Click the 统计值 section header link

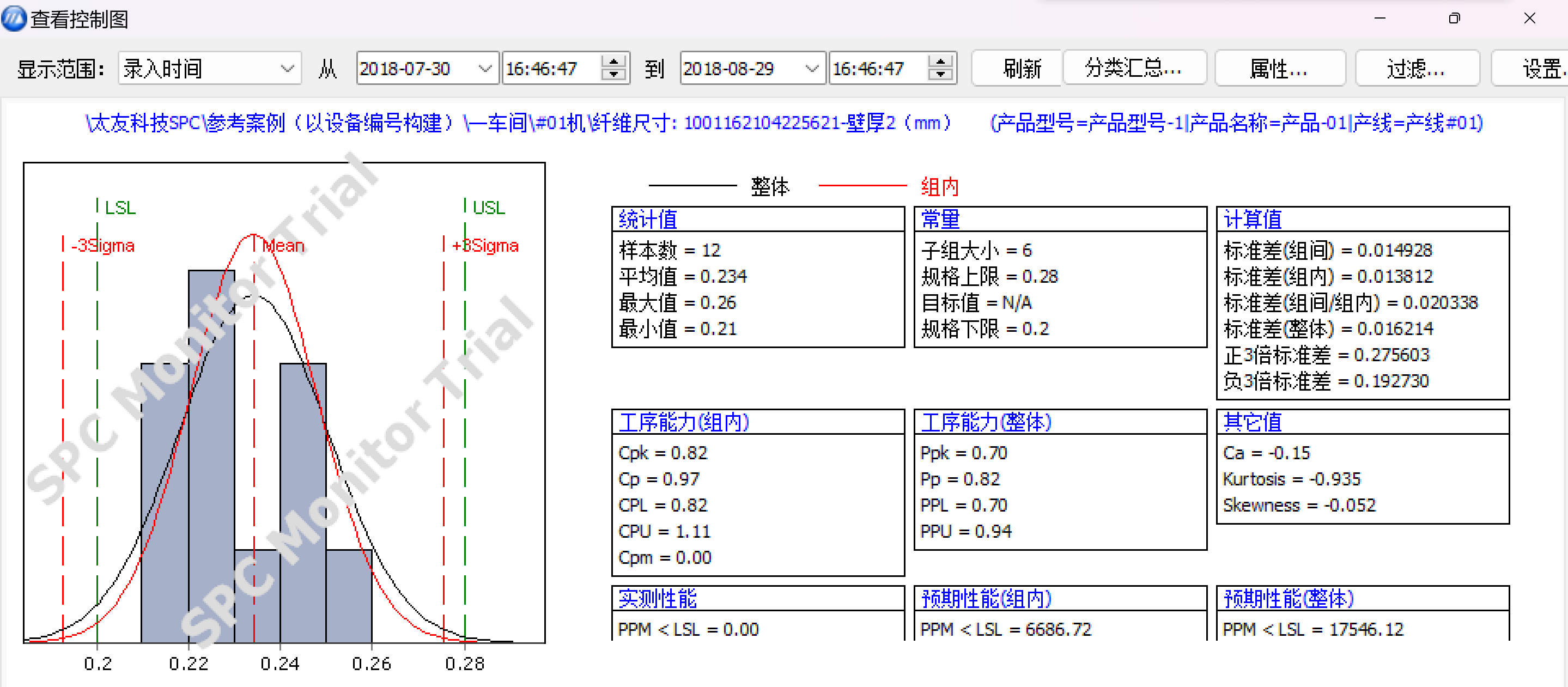point(648,219)
